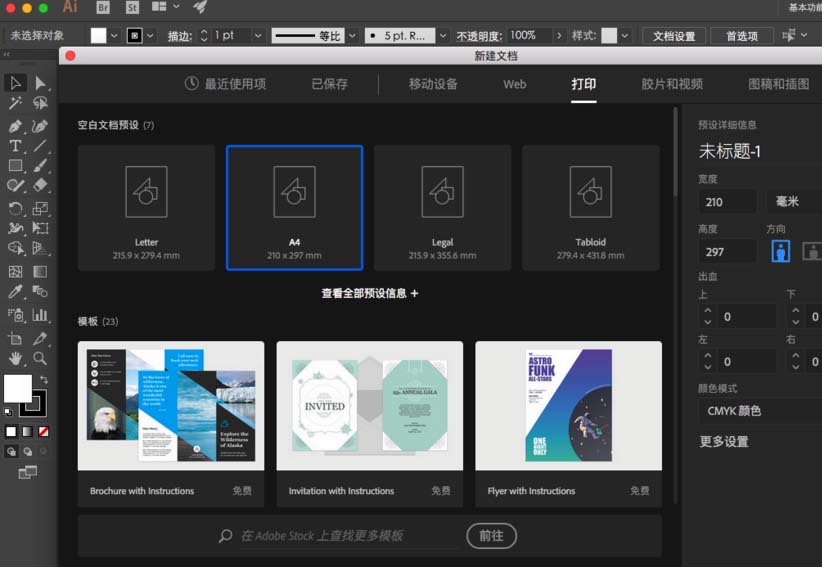Open Adobe Bridge from Br icon
The height and width of the screenshot is (567, 822).
(103, 7)
